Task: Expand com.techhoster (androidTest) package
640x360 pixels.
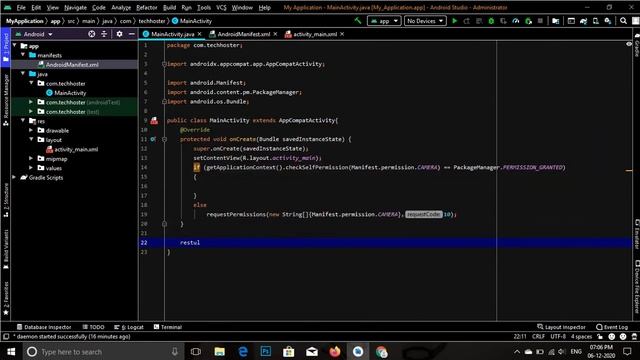Action: click(31, 102)
